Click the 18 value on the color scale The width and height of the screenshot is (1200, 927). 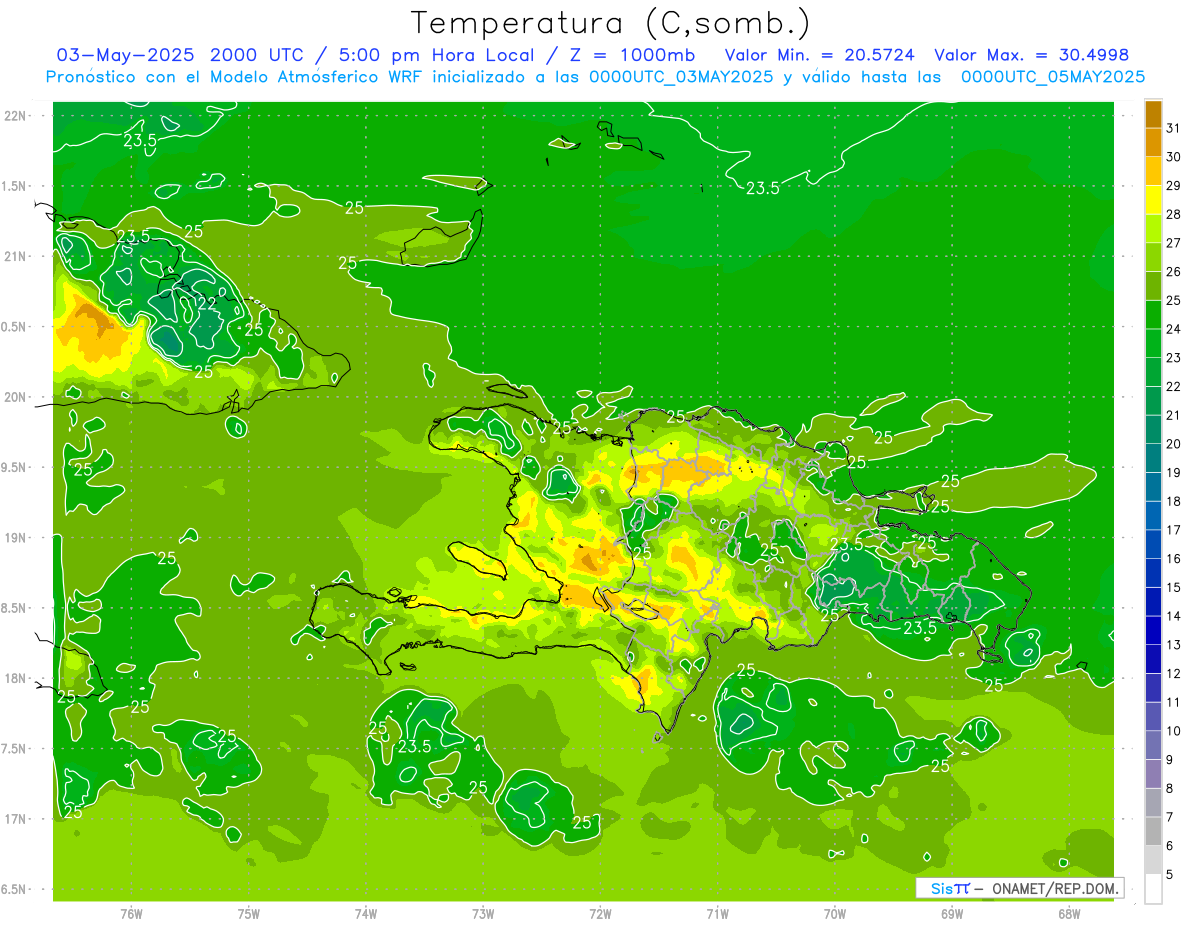click(x=1173, y=501)
